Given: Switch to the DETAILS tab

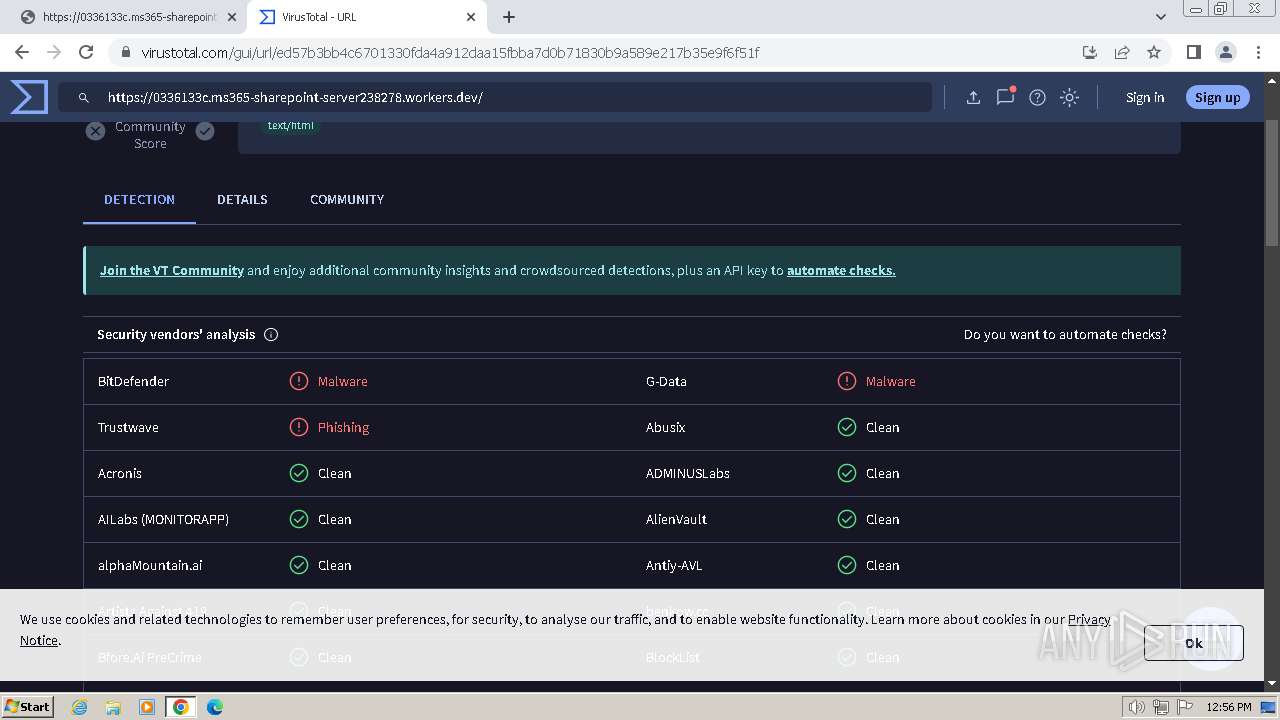Looking at the screenshot, I should (242, 199).
